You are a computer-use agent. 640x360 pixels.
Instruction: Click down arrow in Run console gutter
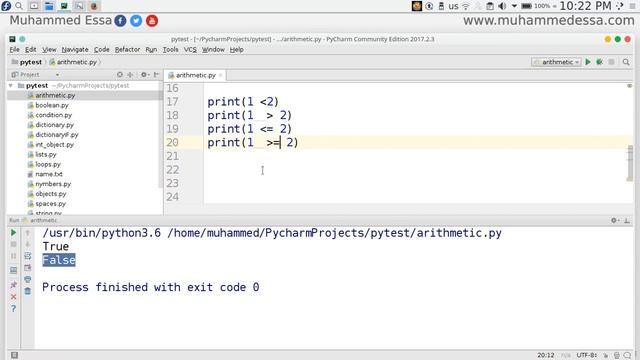pos(28,244)
